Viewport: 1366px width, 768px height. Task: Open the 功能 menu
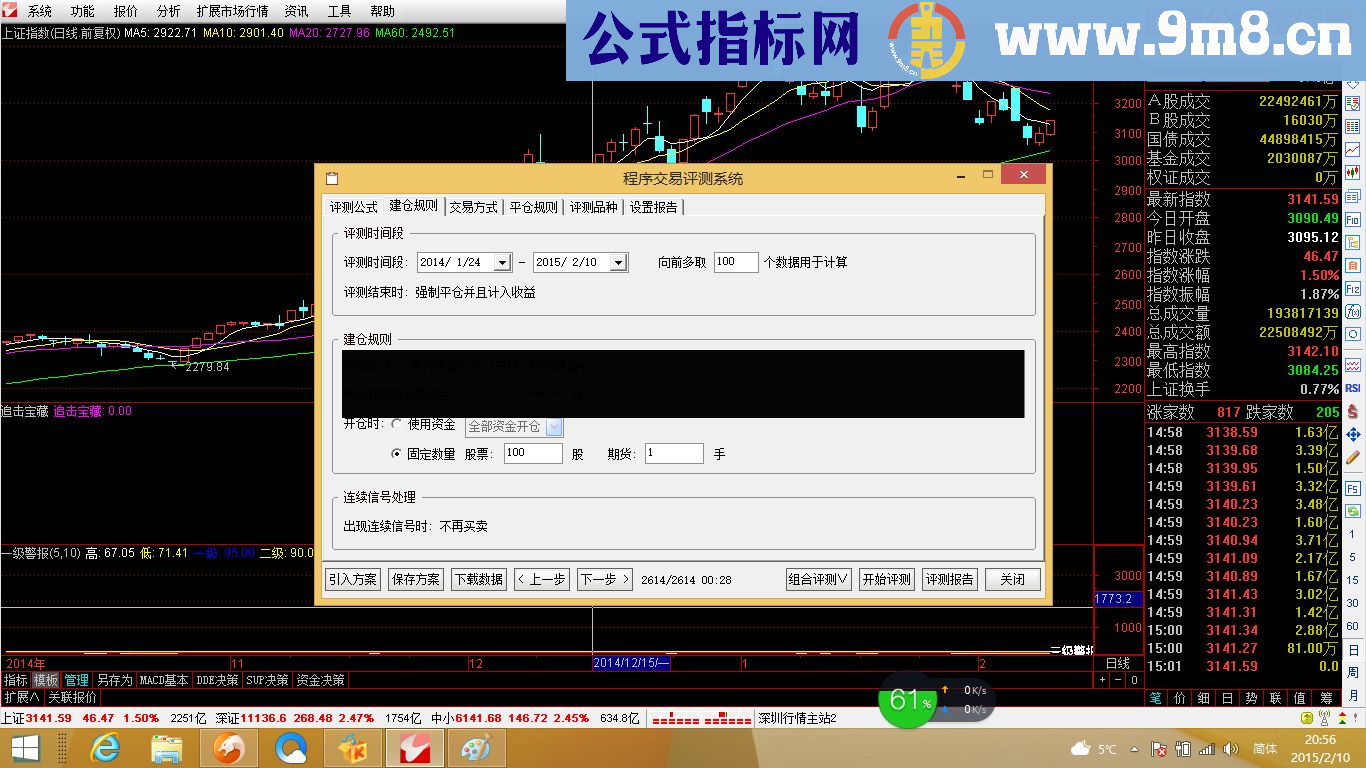tap(83, 11)
